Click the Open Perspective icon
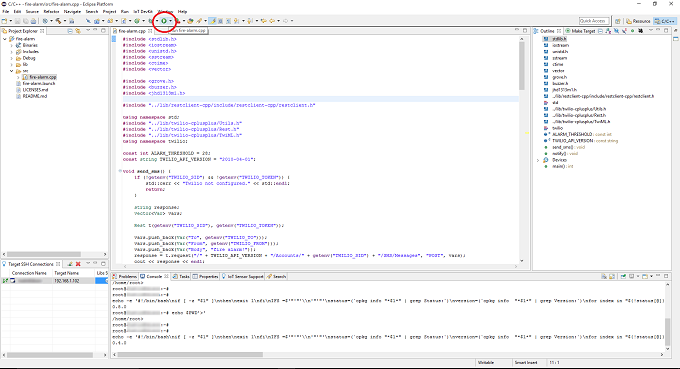 click(x=618, y=21)
